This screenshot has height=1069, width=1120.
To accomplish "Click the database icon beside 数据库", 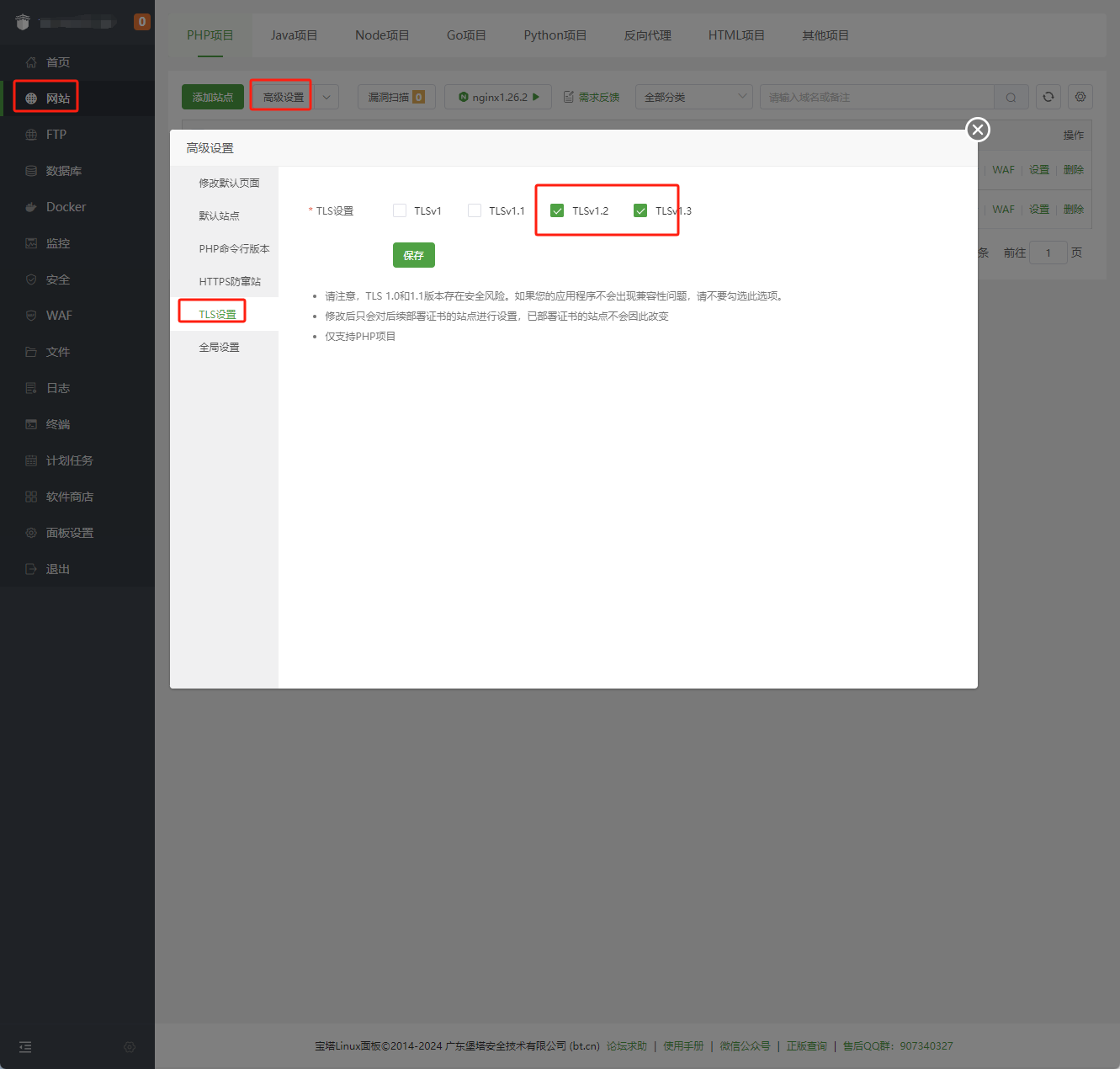I will point(31,171).
